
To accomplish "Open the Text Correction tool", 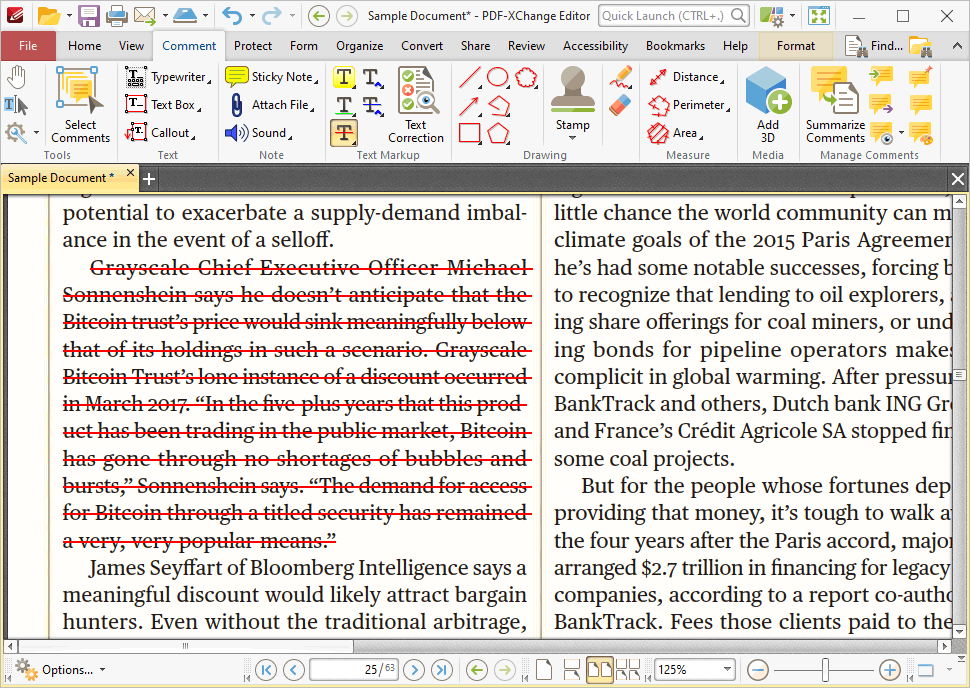I will pos(416,105).
